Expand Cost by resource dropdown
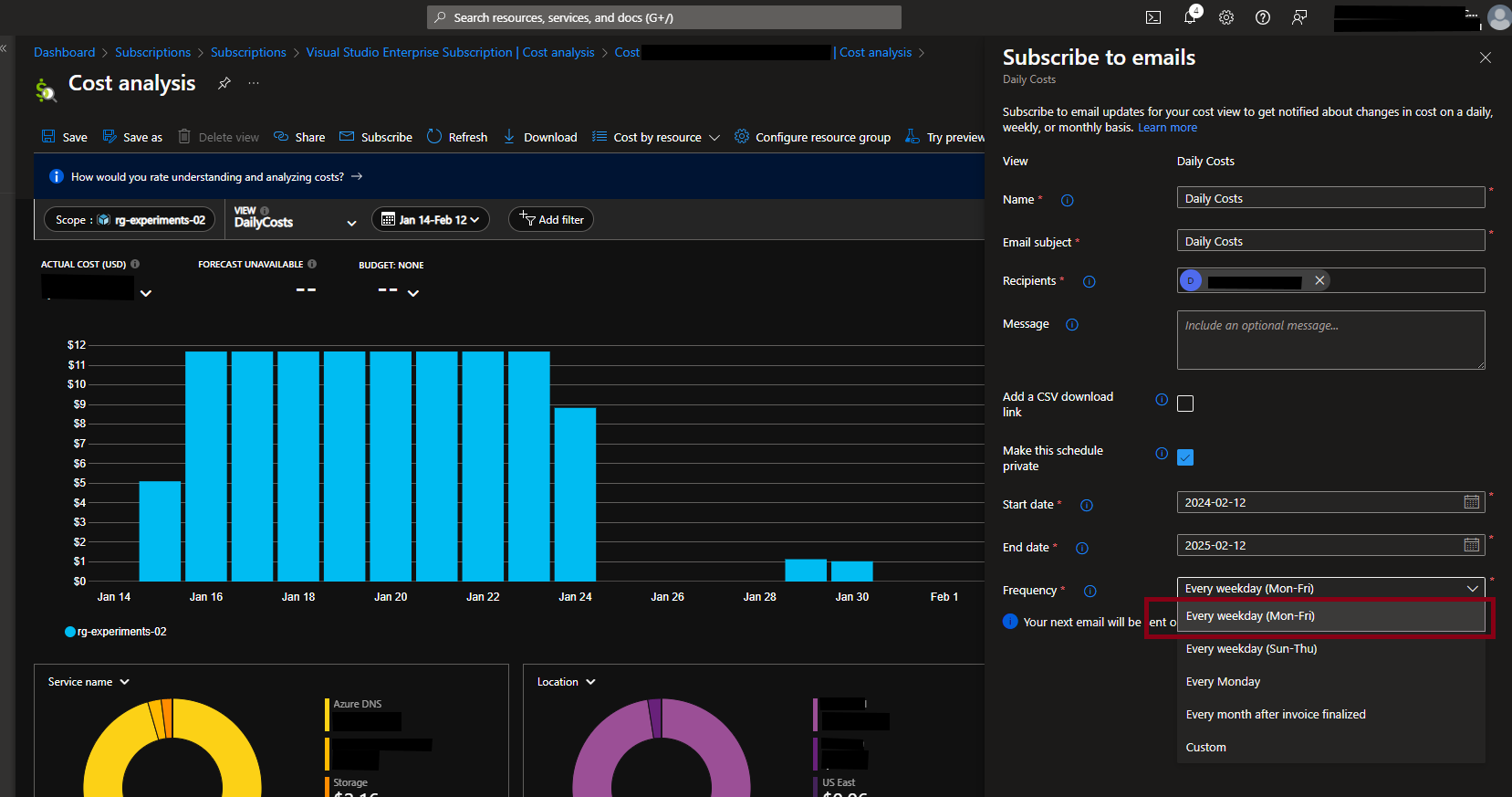1512x797 pixels. [x=656, y=137]
